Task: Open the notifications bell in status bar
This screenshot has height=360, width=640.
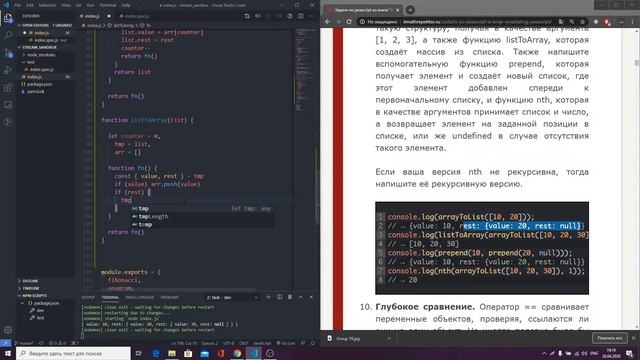Action: tap(313, 343)
